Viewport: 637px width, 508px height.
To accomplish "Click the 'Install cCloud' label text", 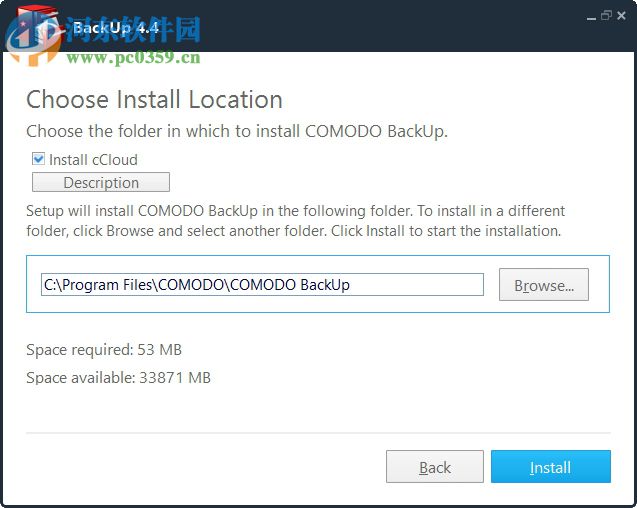I will coord(93,160).
